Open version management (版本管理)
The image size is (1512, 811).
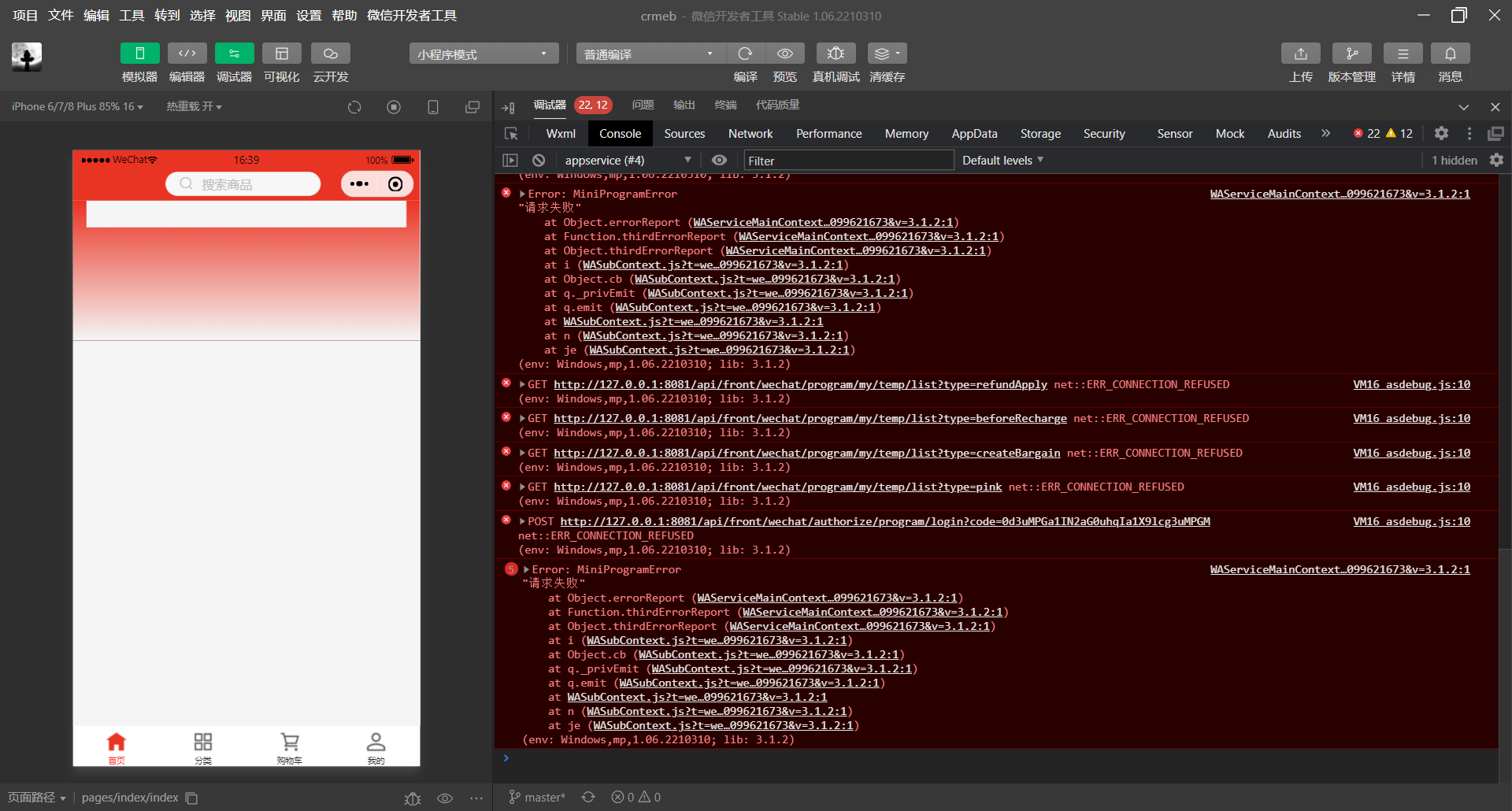point(1351,54)
